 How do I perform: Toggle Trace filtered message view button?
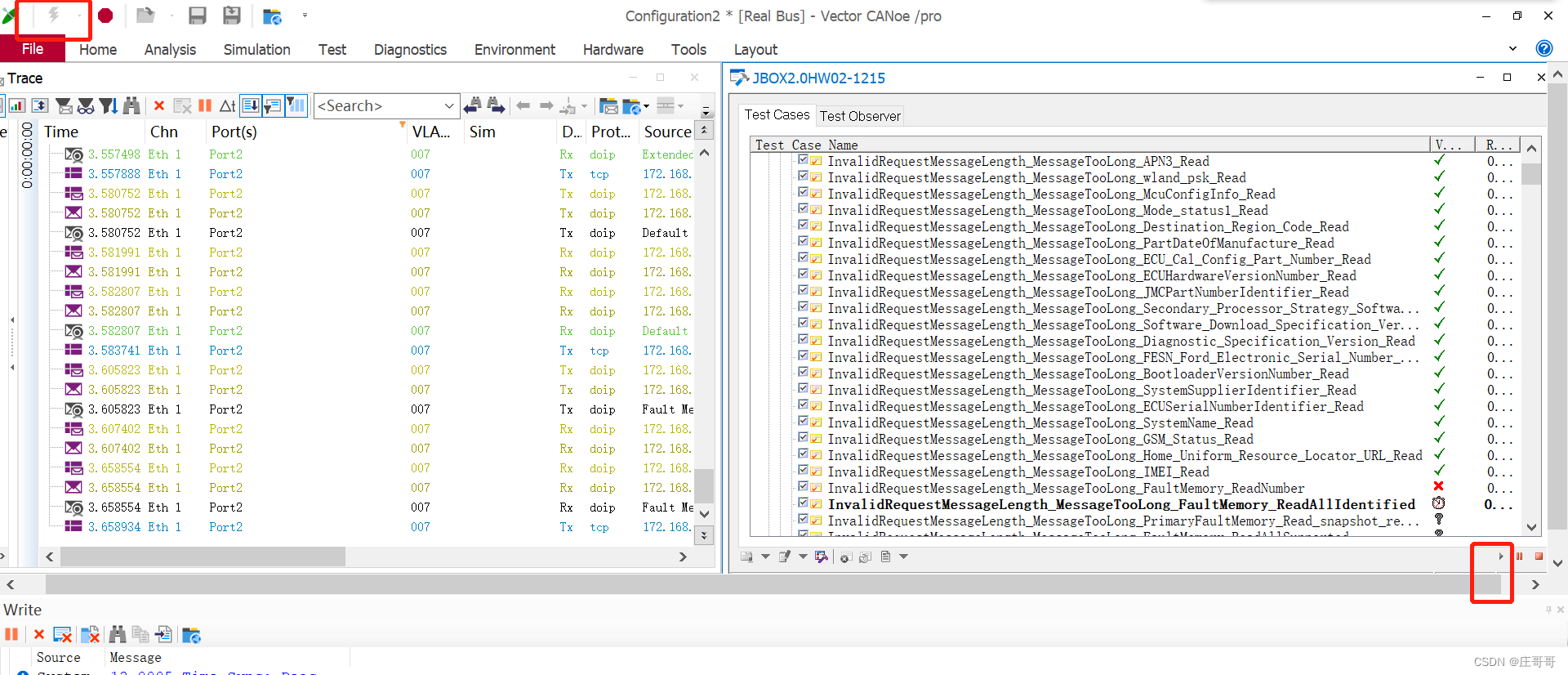(273, 105)
